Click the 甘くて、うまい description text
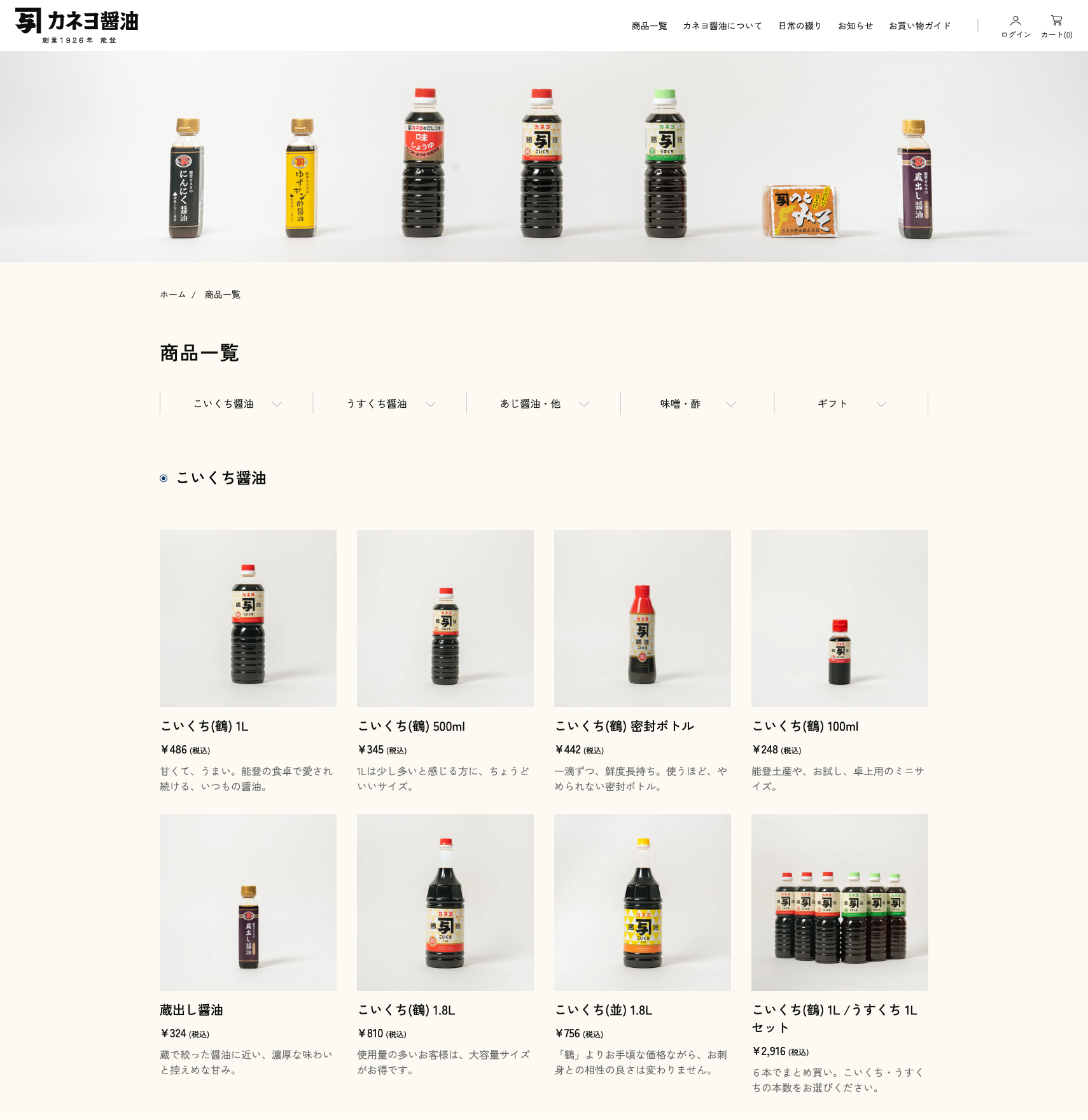Screen dimensions: 1088x1120 247,779
